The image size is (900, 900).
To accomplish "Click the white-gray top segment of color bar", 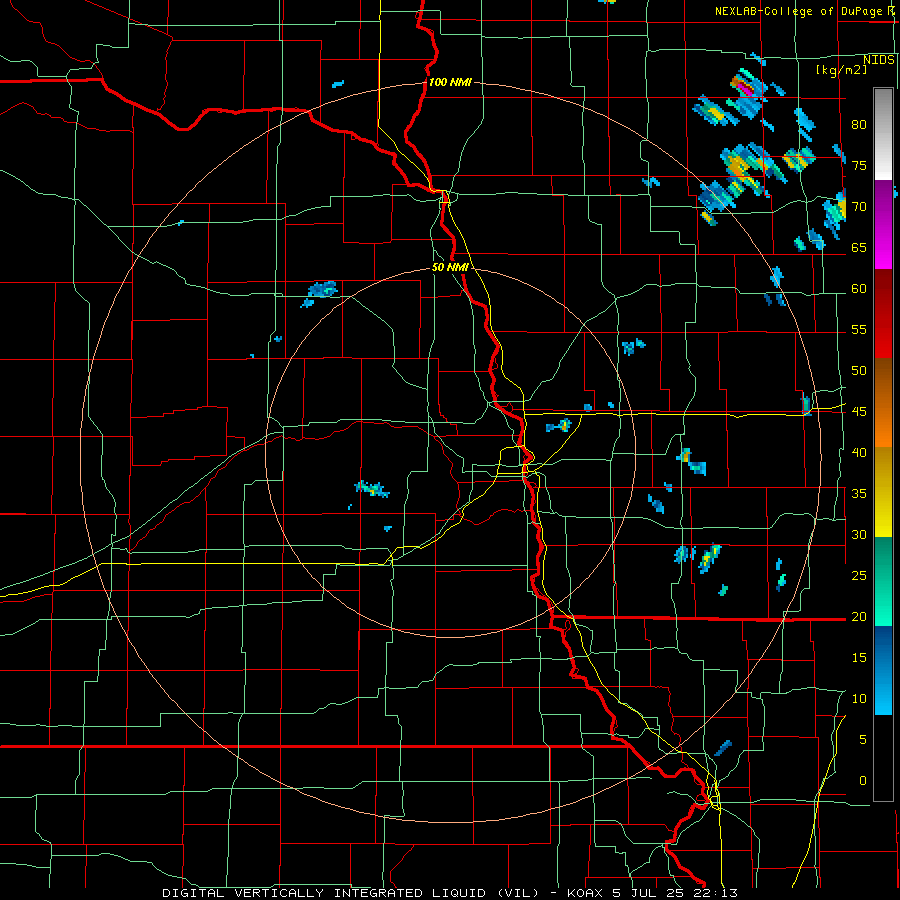I will point(883,134).
